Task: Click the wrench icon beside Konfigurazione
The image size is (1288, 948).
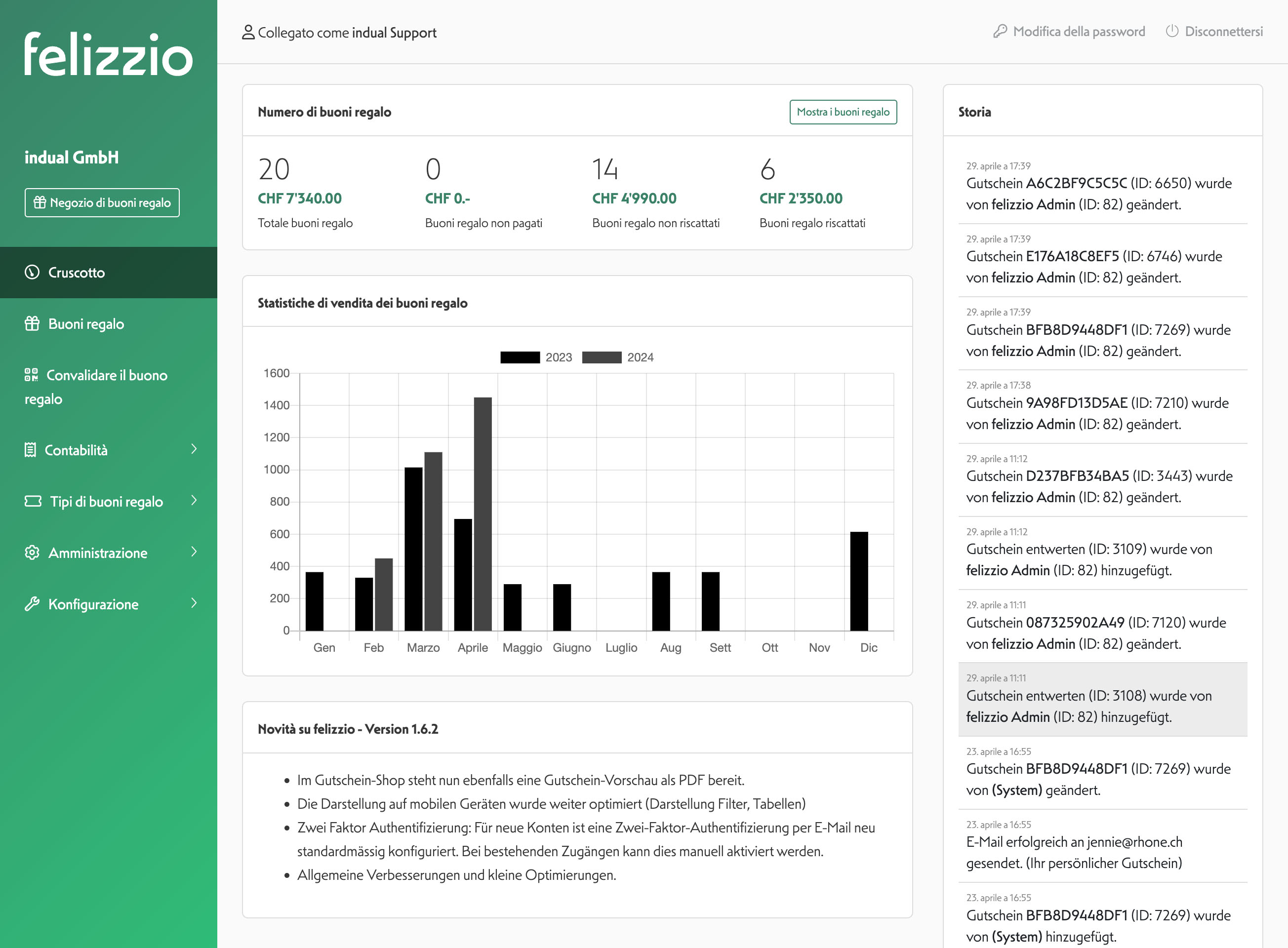Action: point(32,604)
